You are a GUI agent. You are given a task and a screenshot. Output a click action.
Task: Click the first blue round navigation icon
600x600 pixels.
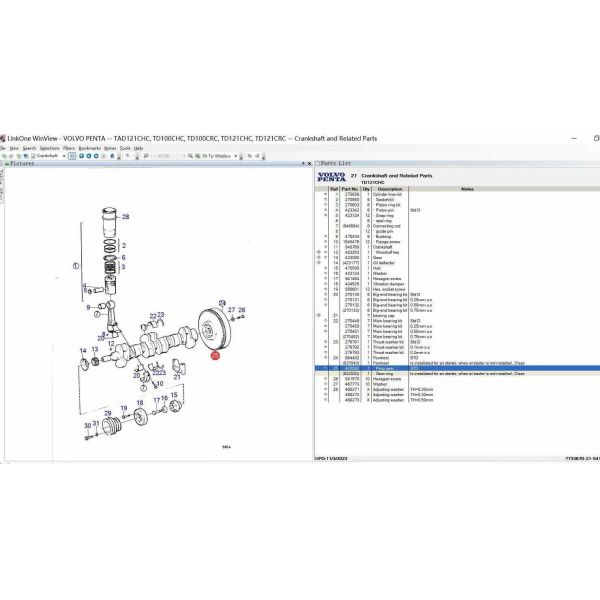pyautogui.click(x=82, y=156)
